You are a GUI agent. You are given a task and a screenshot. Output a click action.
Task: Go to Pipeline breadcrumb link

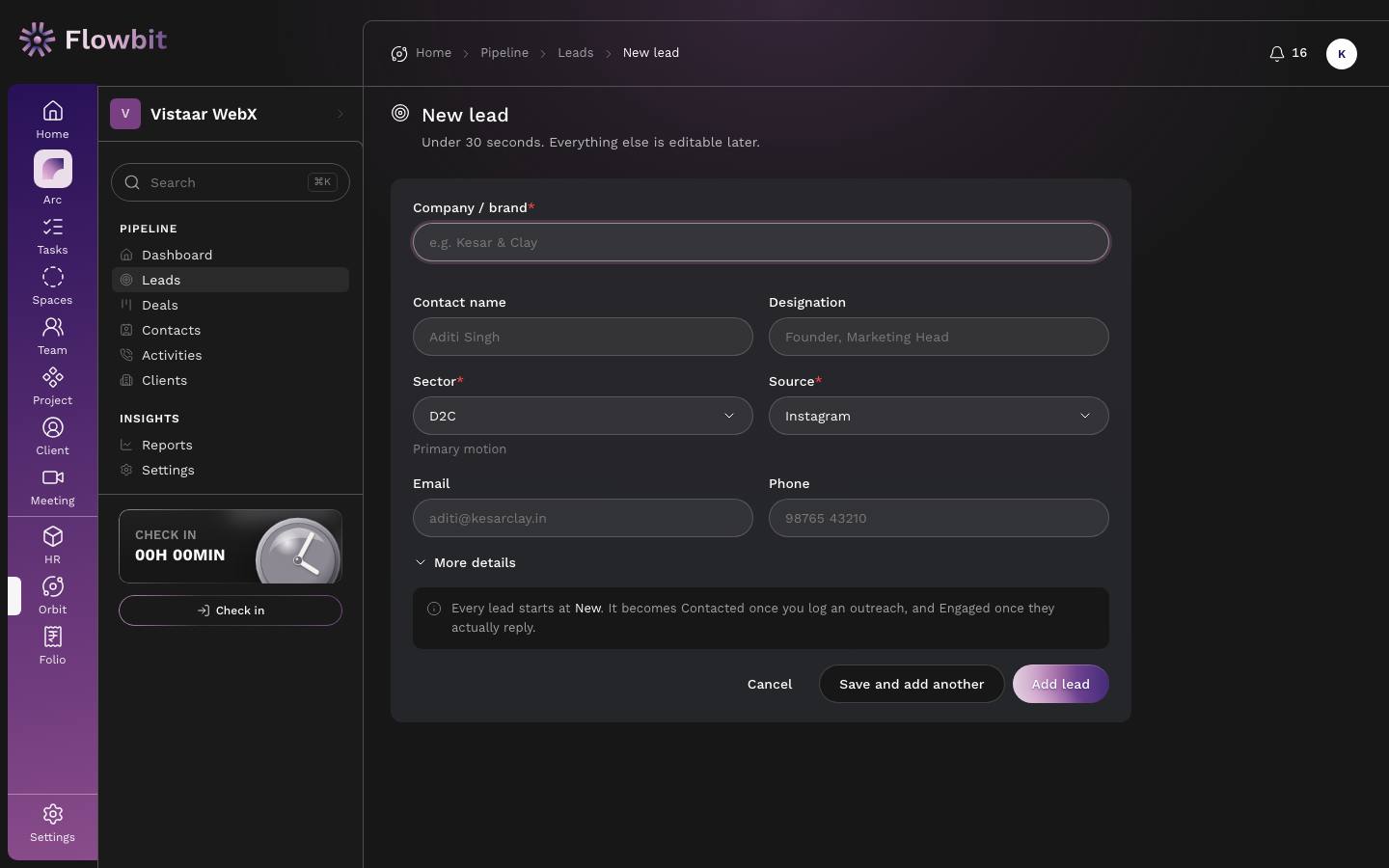point(504,53)
